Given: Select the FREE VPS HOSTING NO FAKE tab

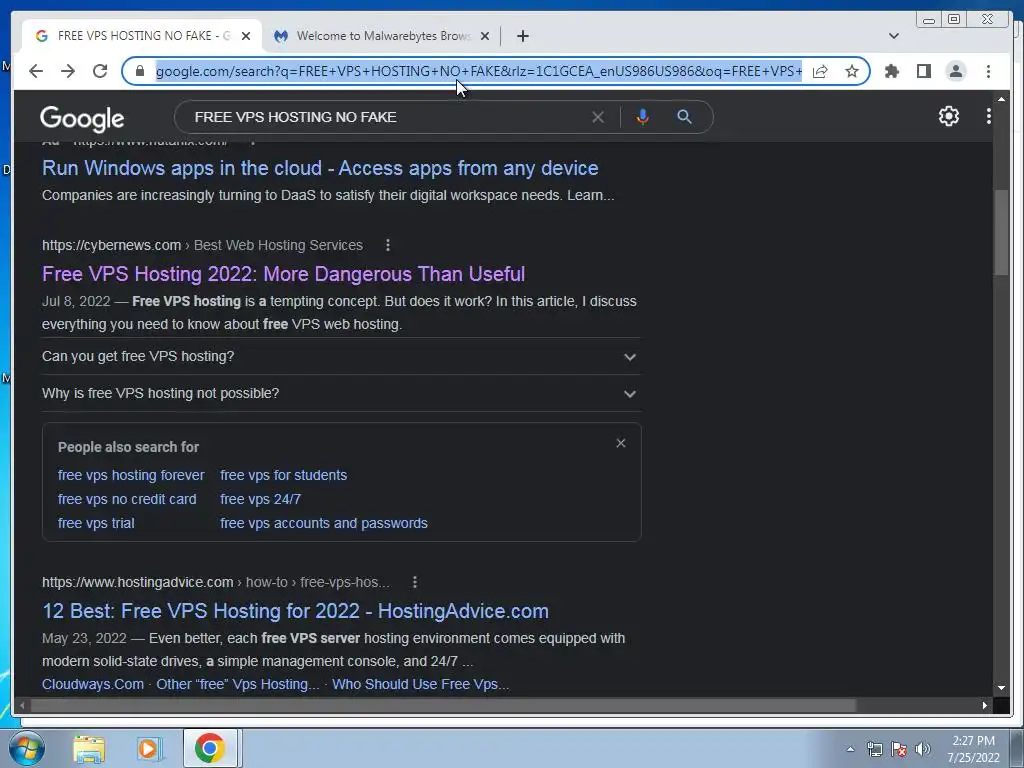Looking at the screenshot, I should 140,36.
